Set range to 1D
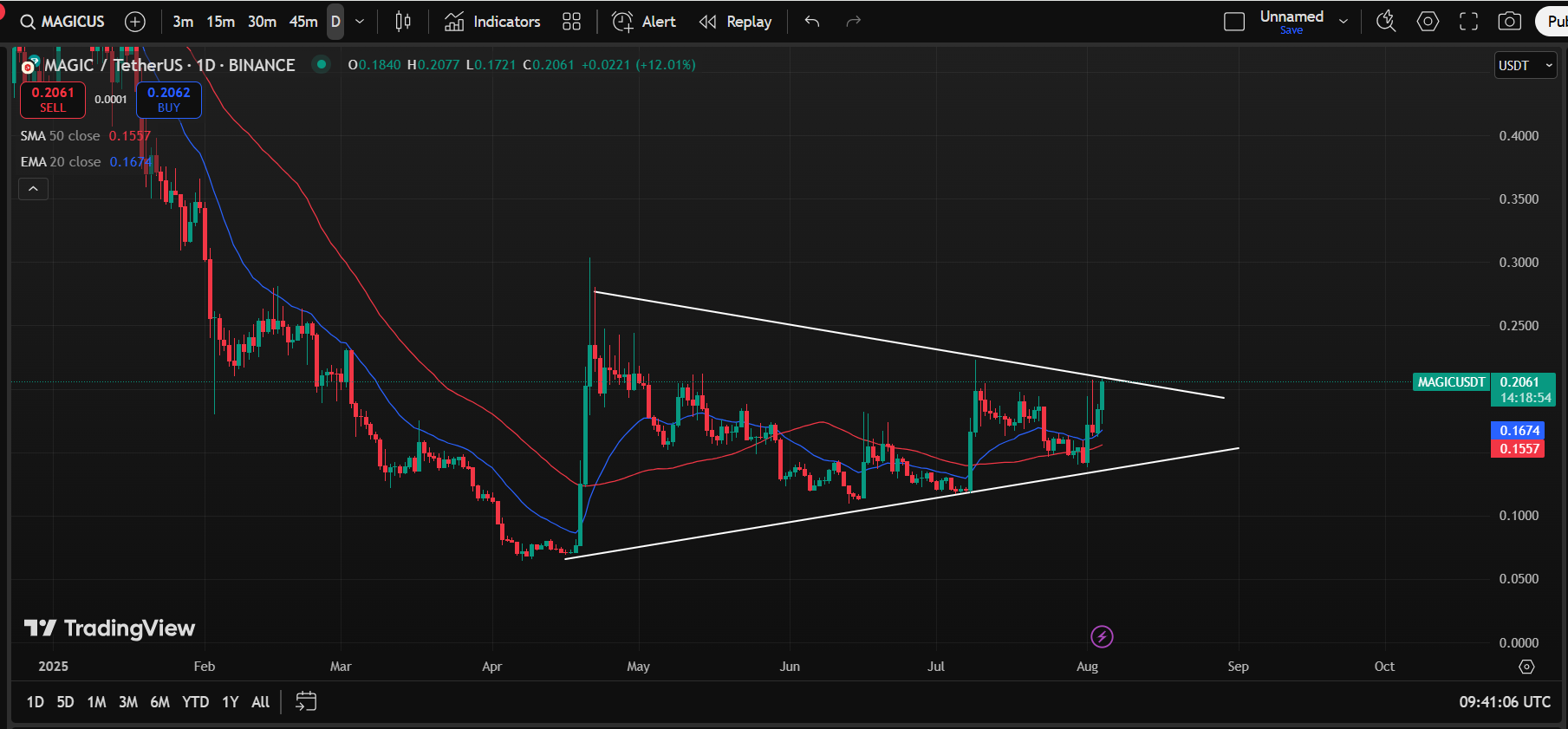 tap(36, 702)
